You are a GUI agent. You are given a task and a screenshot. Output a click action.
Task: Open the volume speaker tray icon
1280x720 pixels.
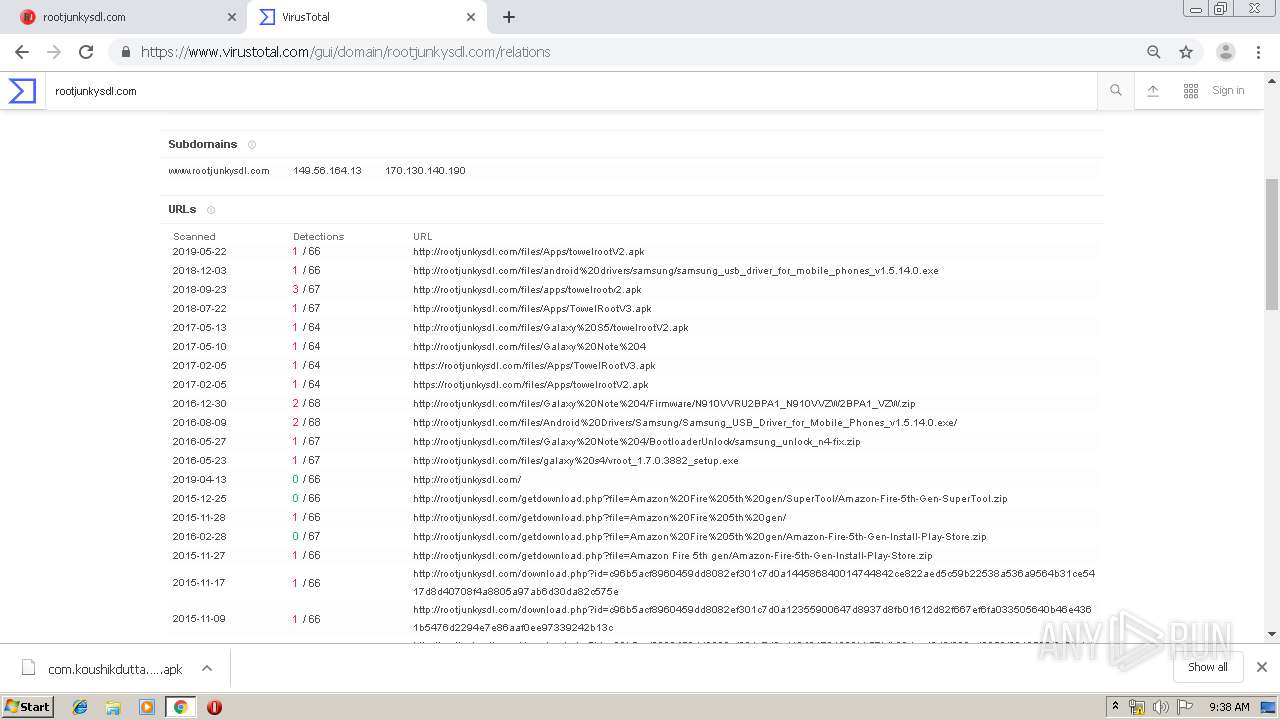pos(1161,707)
